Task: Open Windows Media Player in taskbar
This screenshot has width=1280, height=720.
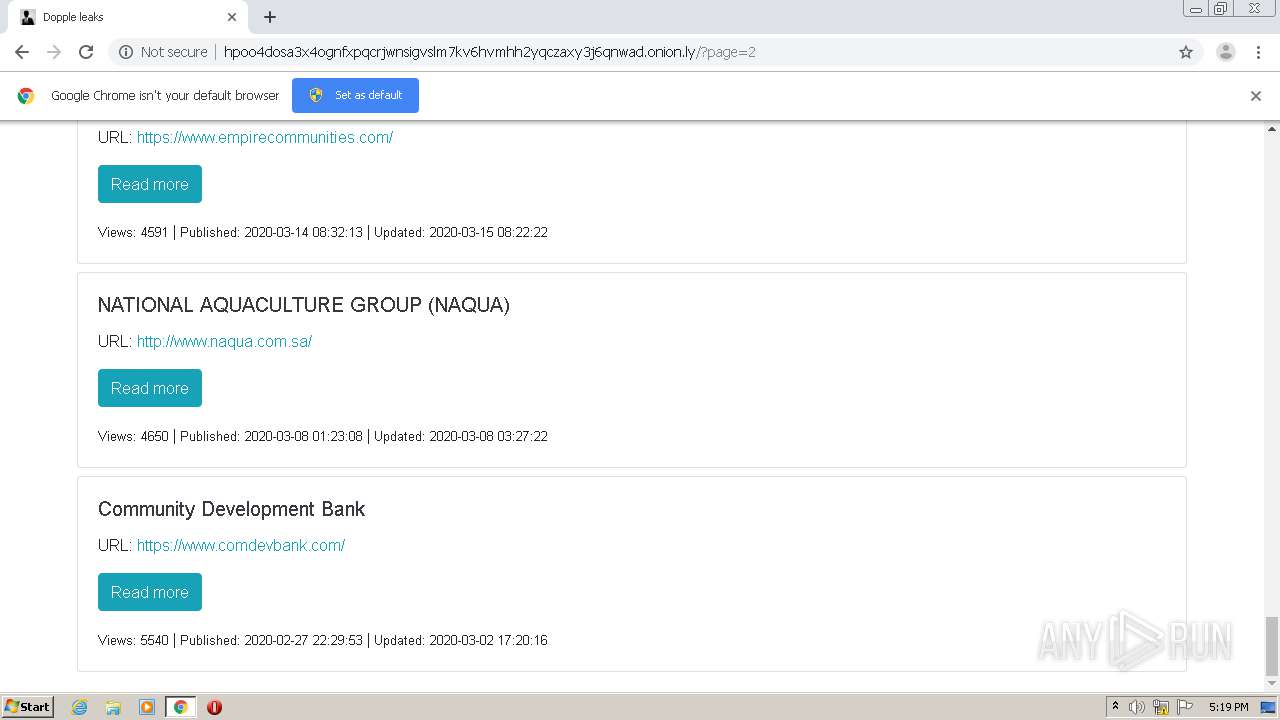Action: pos(147,707)
